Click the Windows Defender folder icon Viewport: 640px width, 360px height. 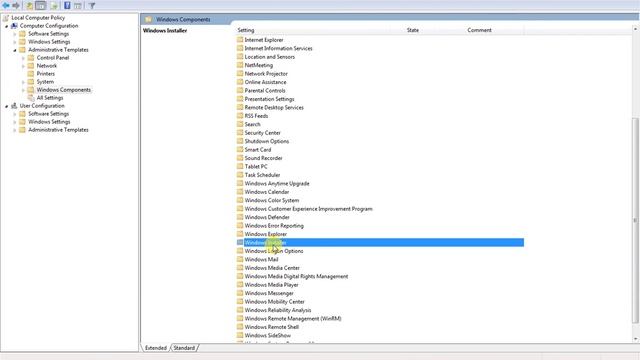click(240, 217)
